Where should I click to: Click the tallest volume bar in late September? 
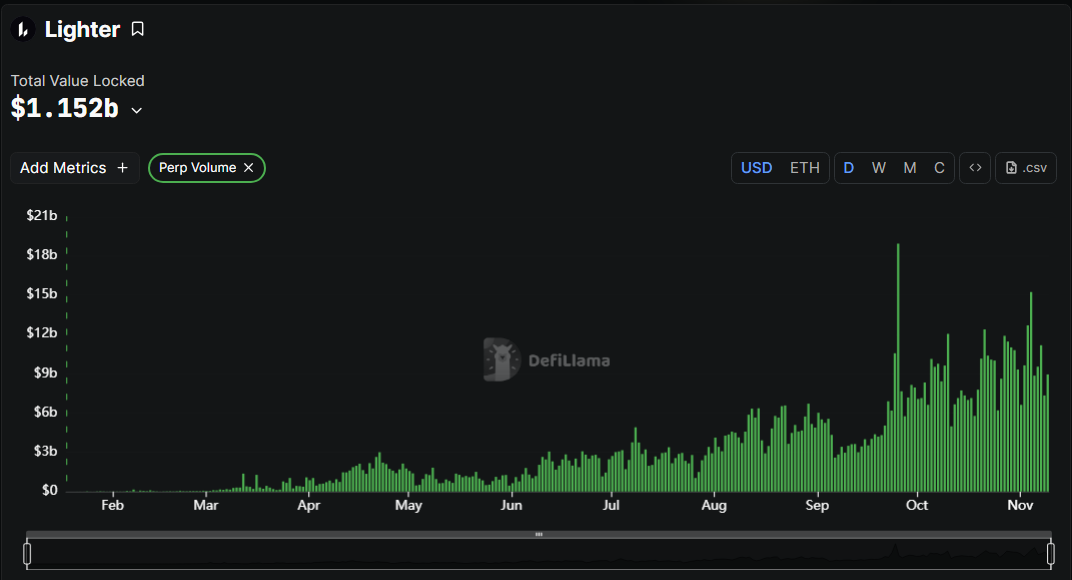point(898,370)
